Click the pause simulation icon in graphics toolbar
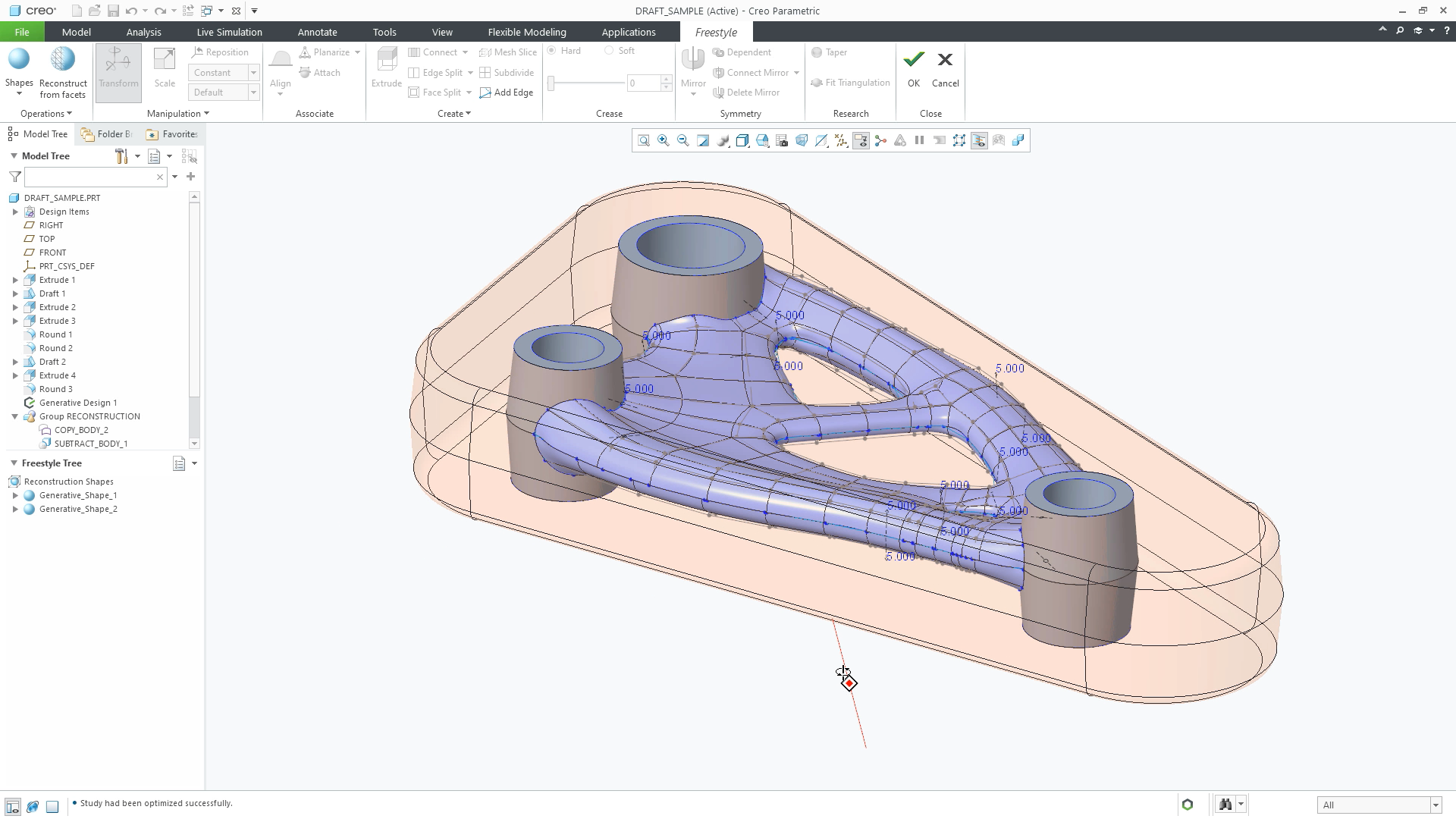Screen dimensions: 1456x819 point(920,140)
